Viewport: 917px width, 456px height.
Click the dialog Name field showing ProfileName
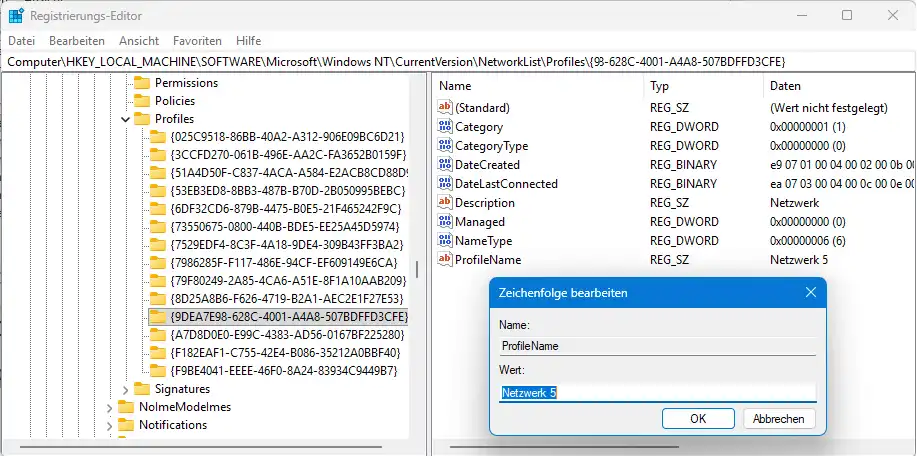[657, 346]
